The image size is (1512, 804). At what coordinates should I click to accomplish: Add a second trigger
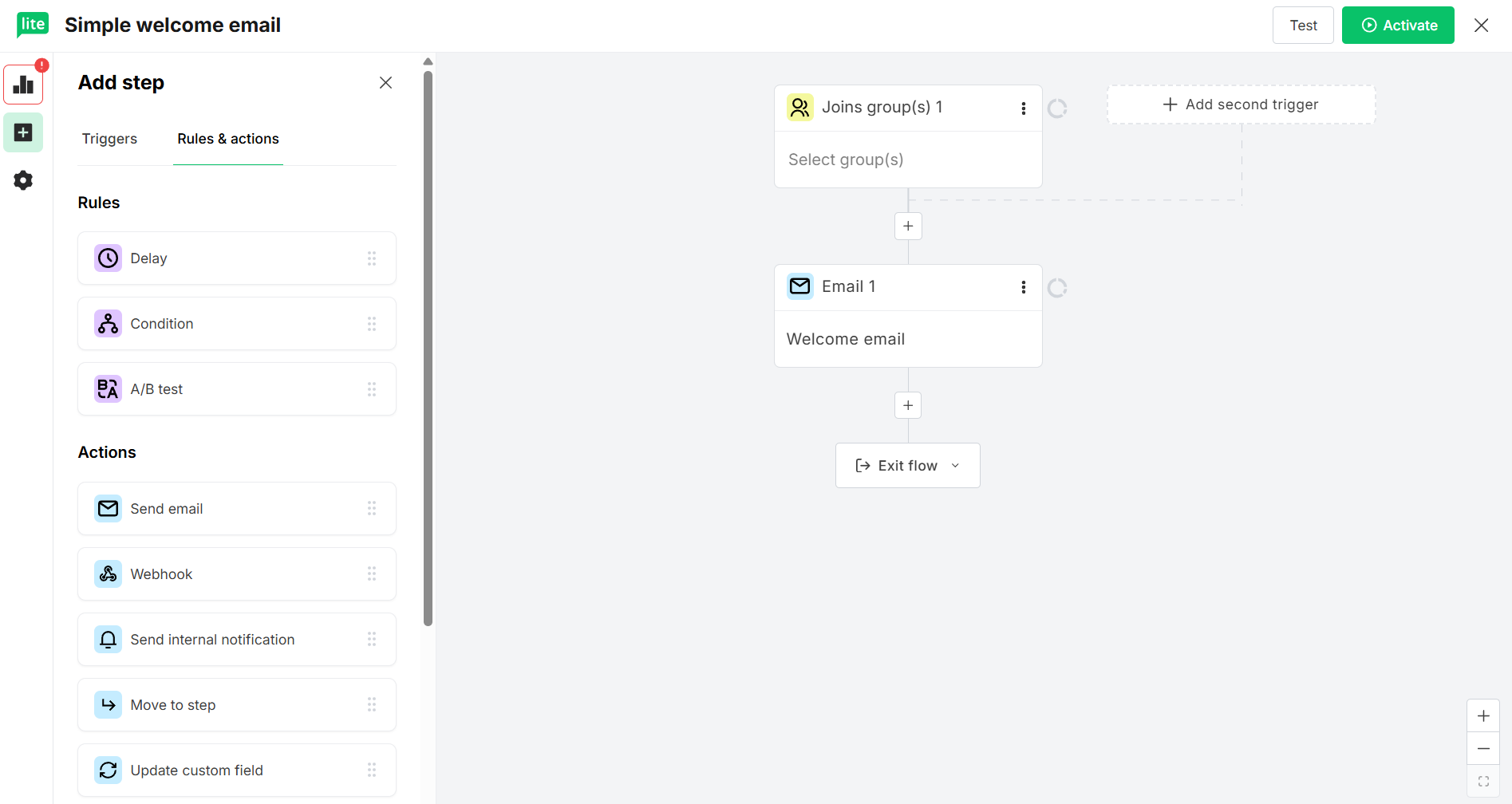[x=1240, y=104]
